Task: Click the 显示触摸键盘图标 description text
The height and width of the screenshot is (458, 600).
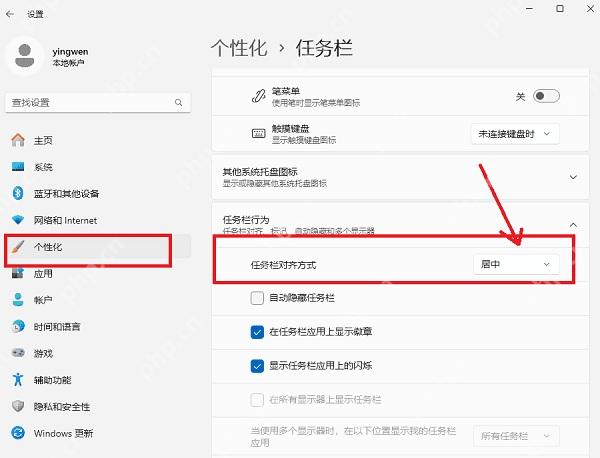Action: tap(304, 140)
